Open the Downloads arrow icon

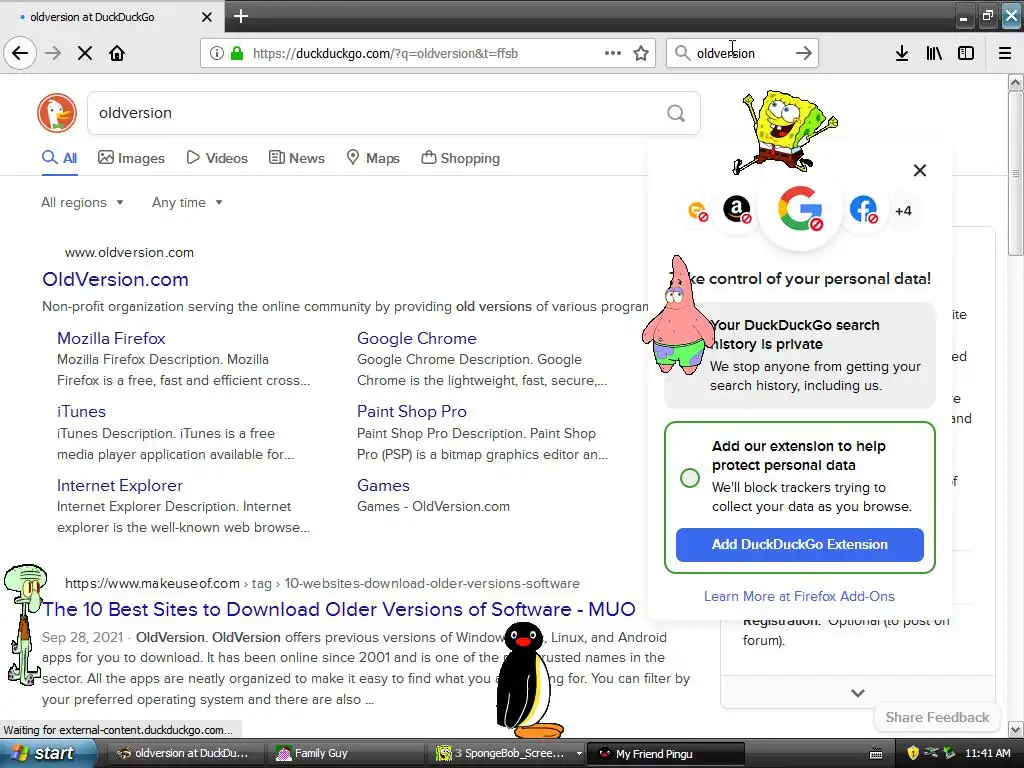pyautogui.click(x=901, y=53)
